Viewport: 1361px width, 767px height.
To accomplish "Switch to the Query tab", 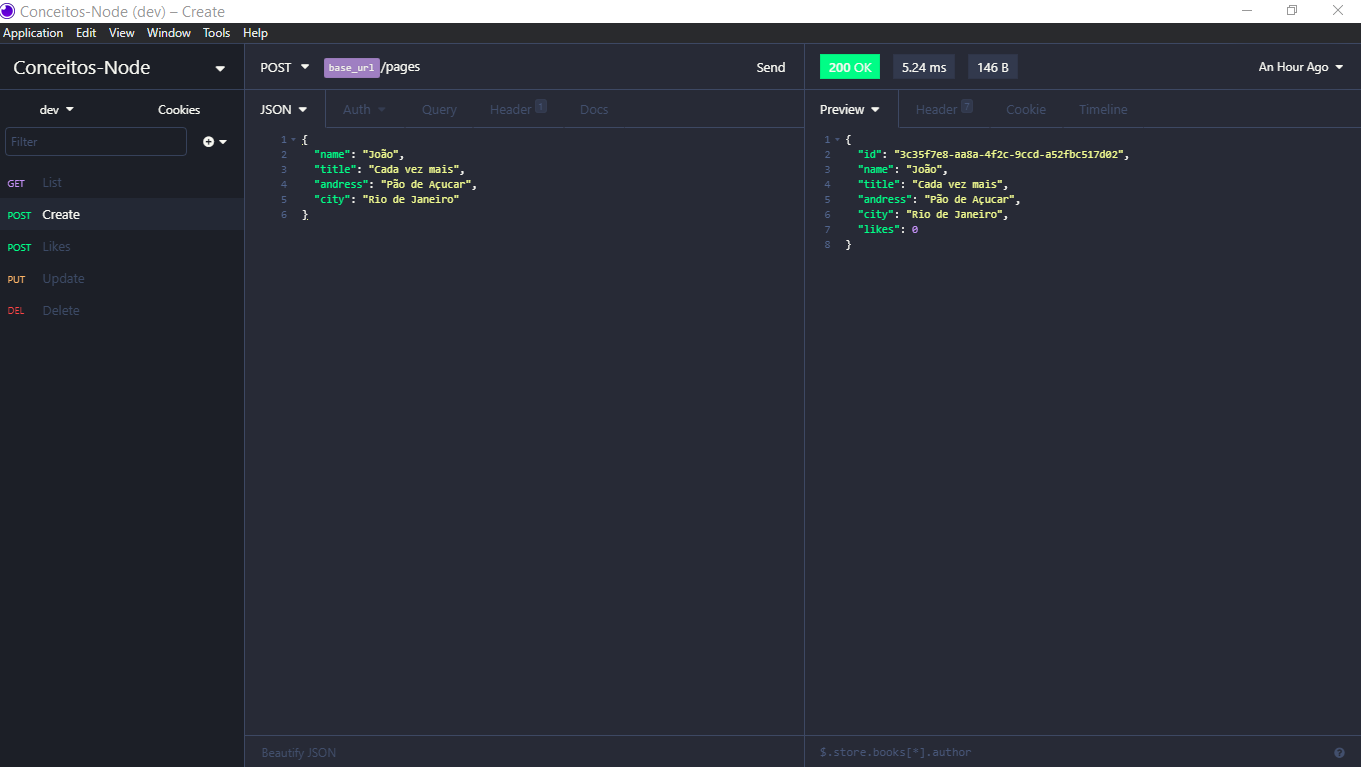I will point(439,109).
